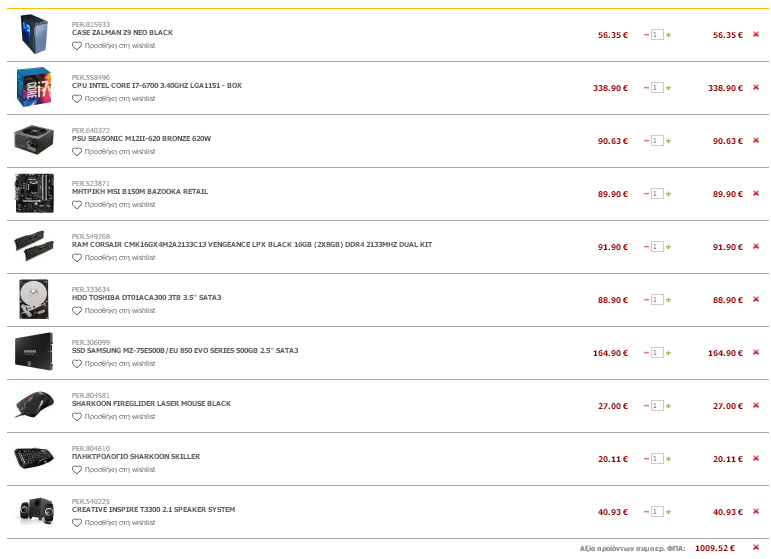771x559 pixels.
Task: Open product title CPU INTEL CORE I7-6700 3.40GHZ
Action: [x=157, y=86]
